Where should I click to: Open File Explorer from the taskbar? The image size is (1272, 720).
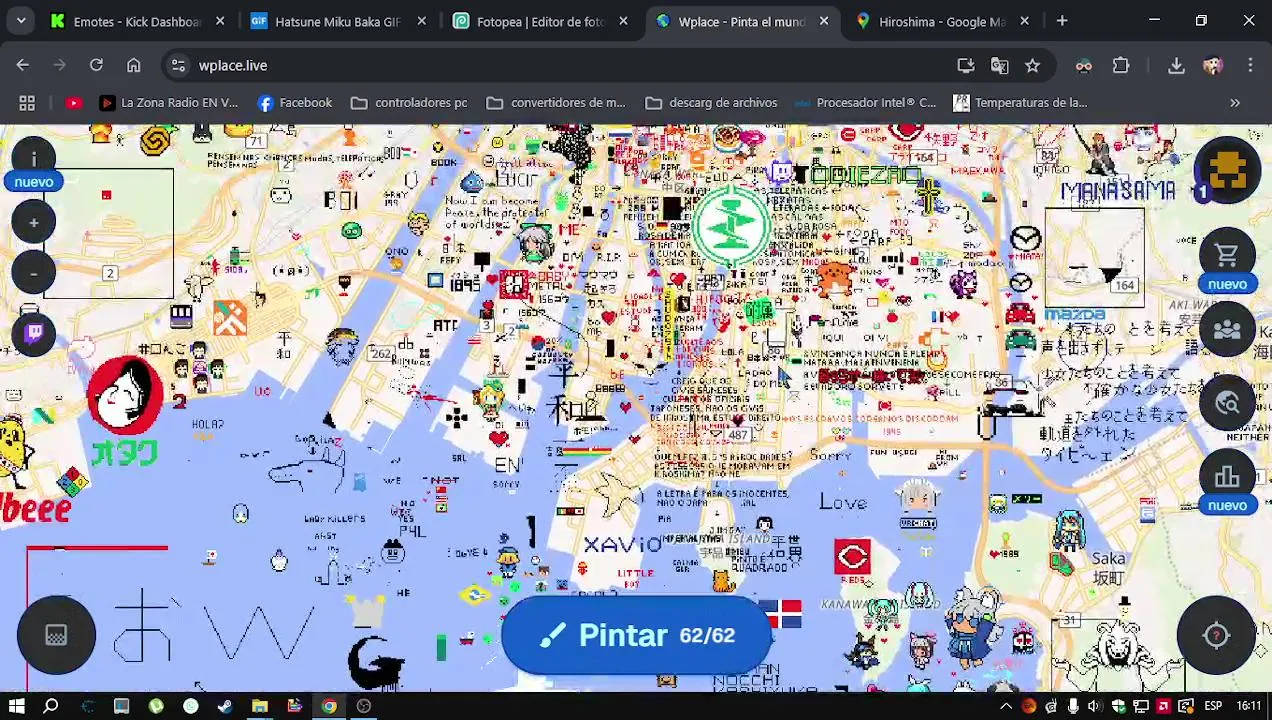[x=260, y=706]
